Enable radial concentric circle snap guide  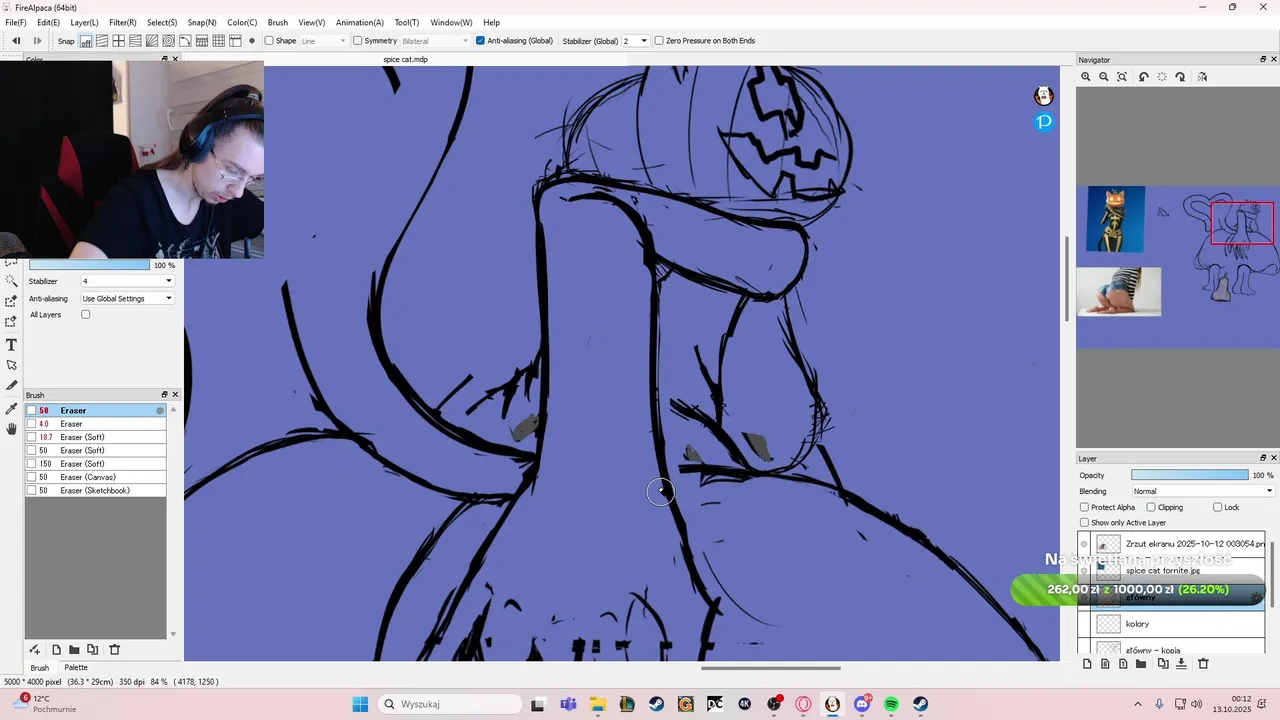tap(169, 41)
